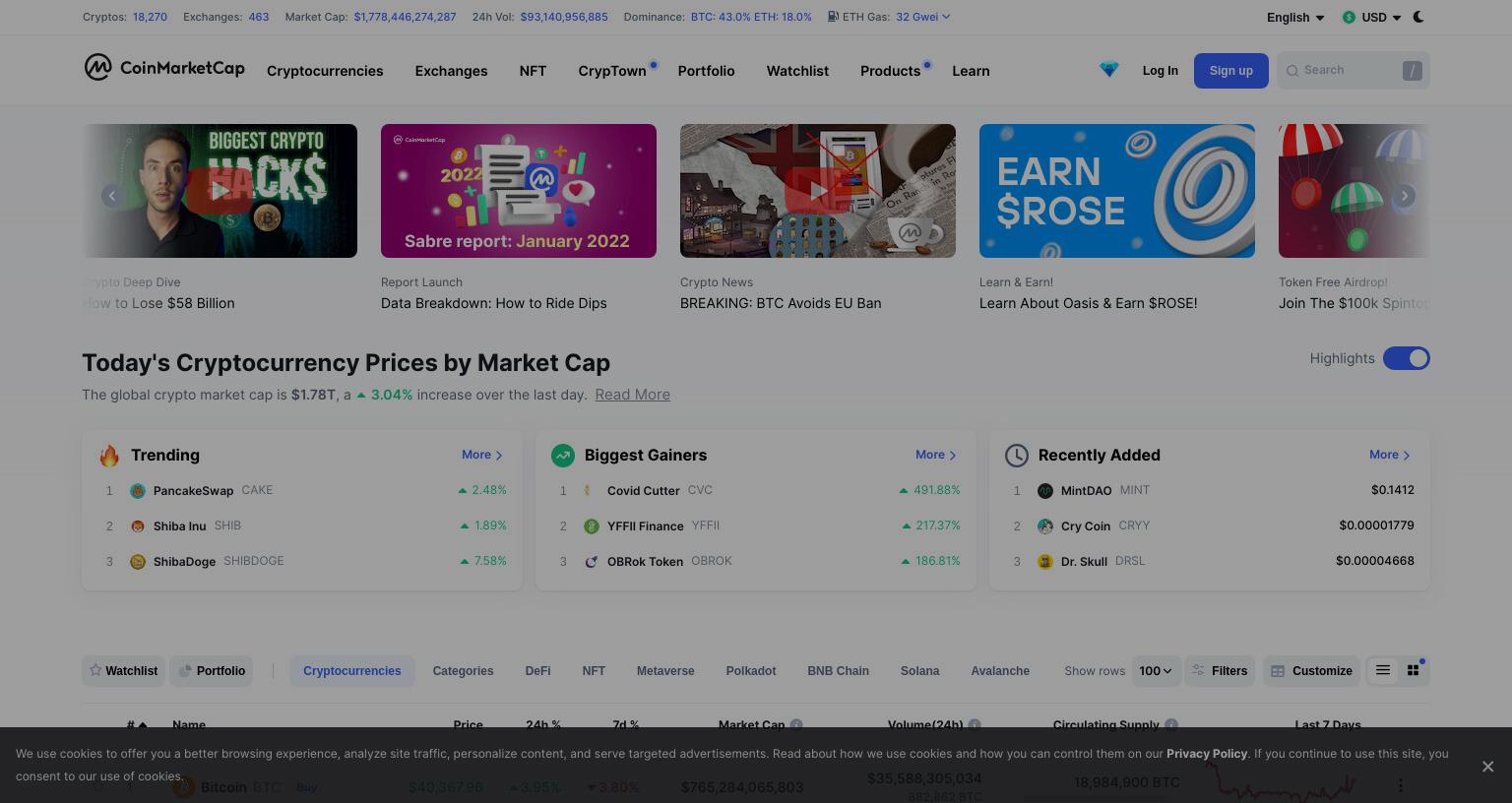
Task: Open the Exchanges menu
Action: (451, 71)
